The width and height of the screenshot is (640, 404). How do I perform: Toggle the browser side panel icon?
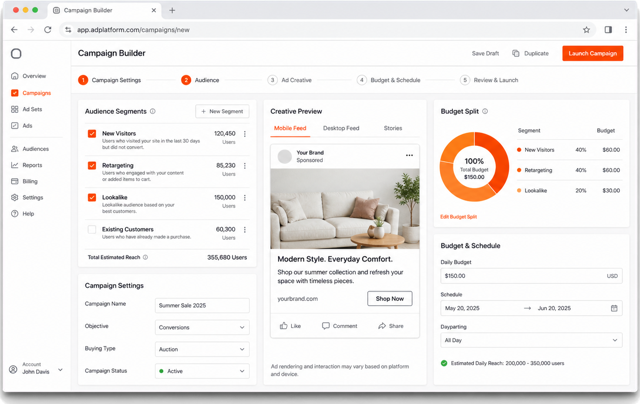[608, 30]
